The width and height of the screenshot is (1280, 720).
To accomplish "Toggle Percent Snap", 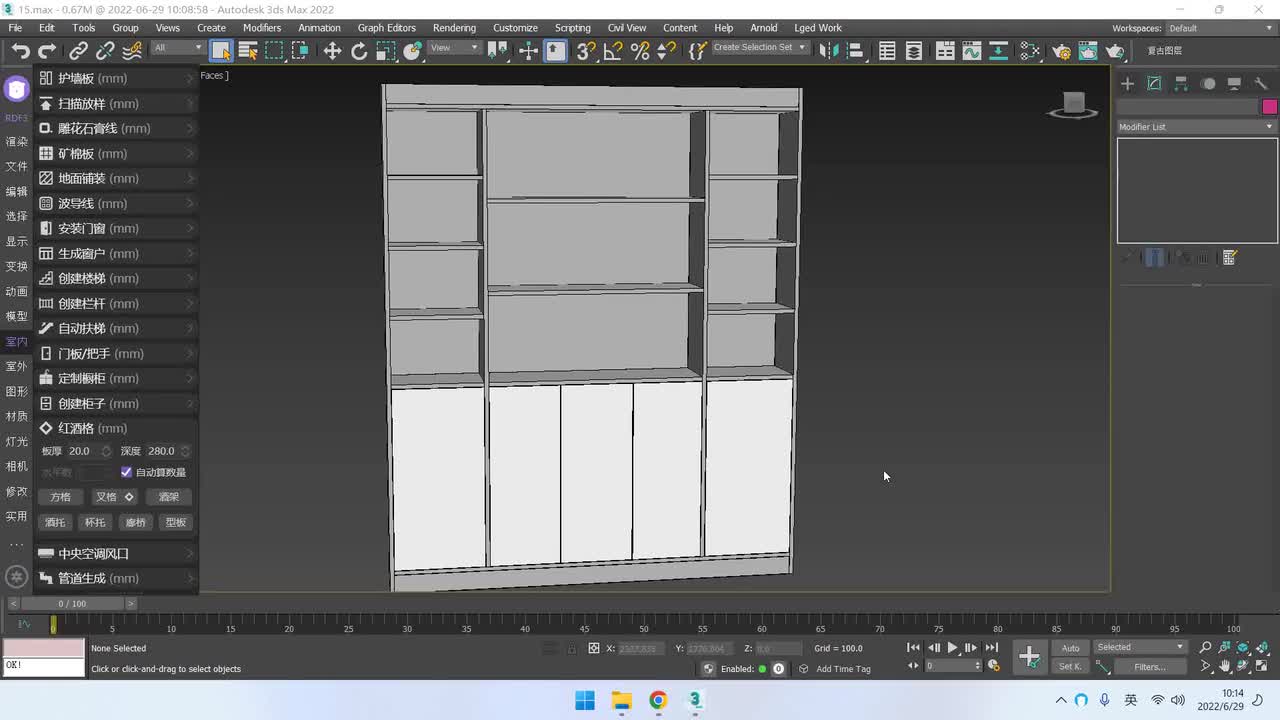I will pyautogui.click(x=640, y=51).
